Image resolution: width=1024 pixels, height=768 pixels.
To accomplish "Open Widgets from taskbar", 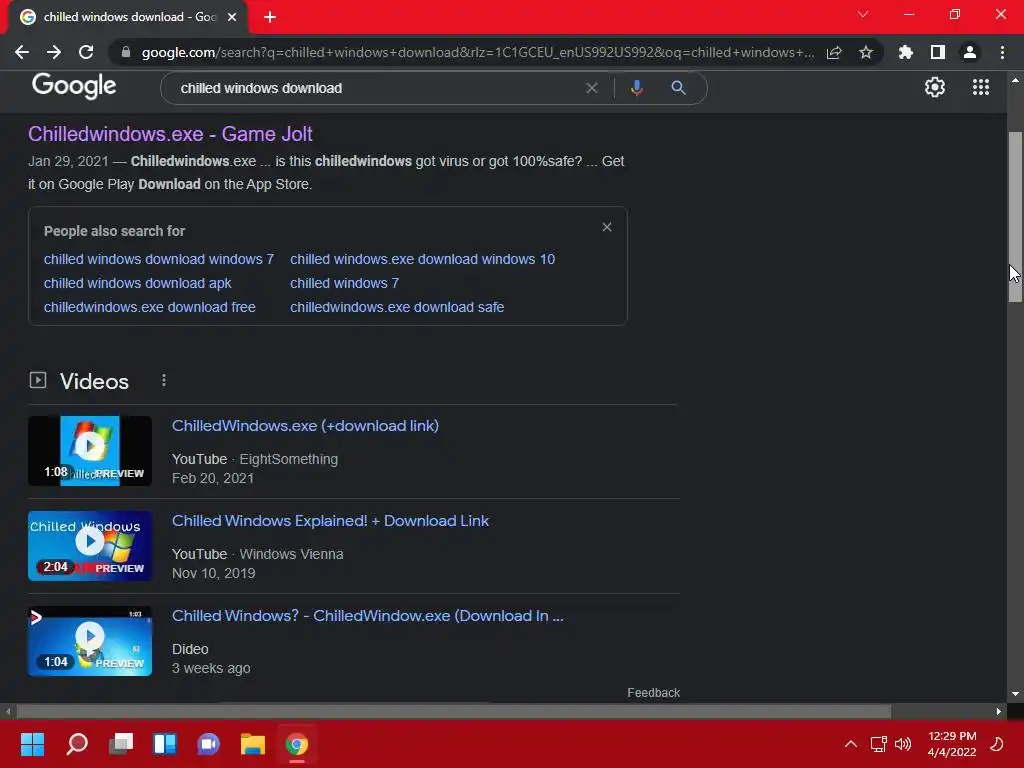I will [165, 744].
